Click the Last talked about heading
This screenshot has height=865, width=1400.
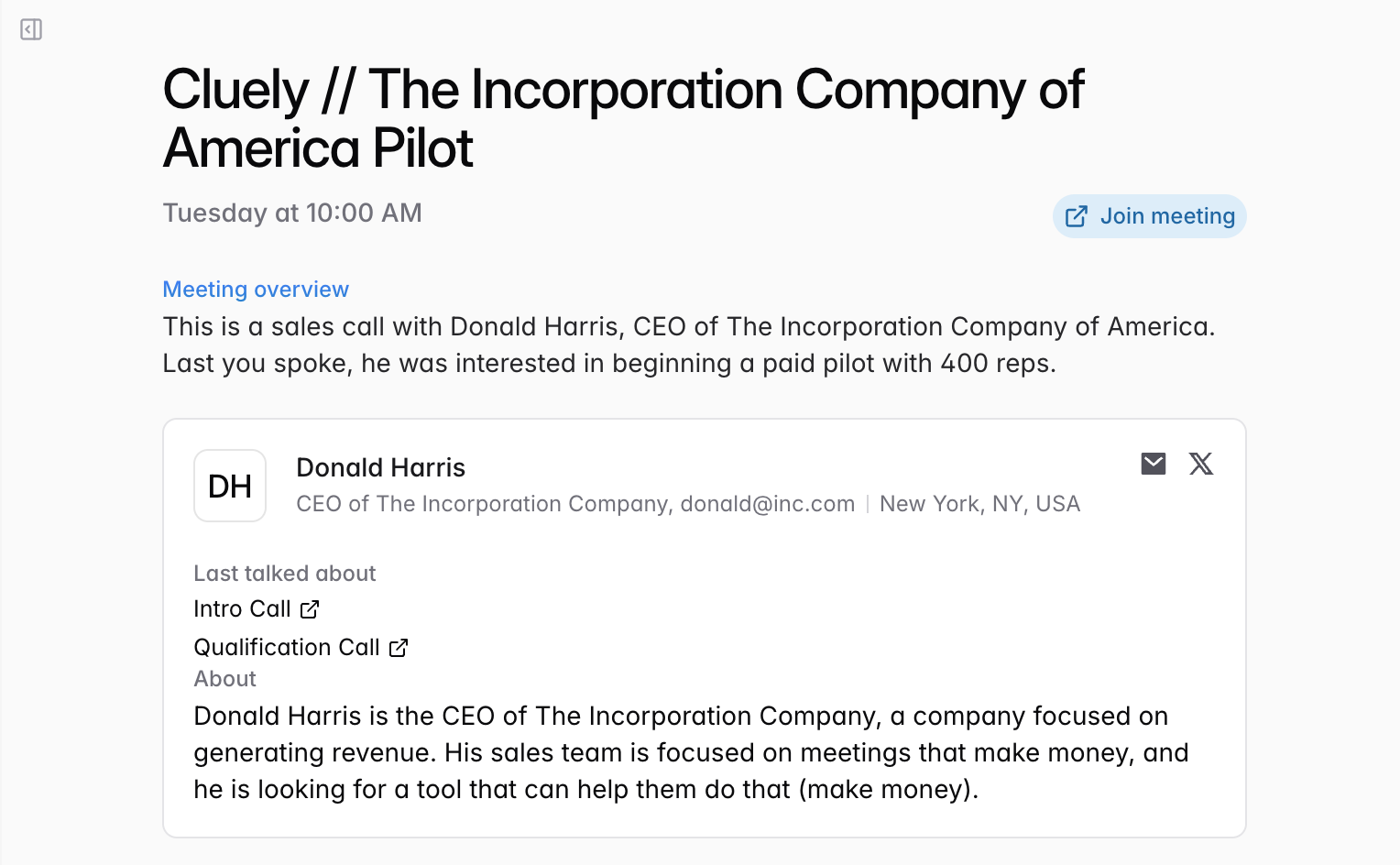click(x=285, y=574)
